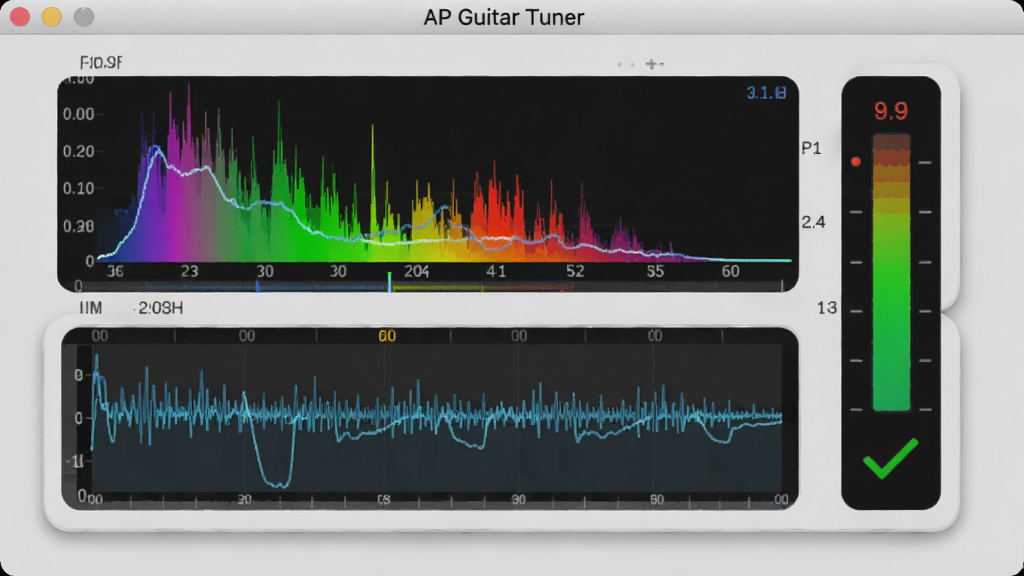Click the 36 spectrum axis label
Screen dimensions: 1024x576
coord(115,271)
